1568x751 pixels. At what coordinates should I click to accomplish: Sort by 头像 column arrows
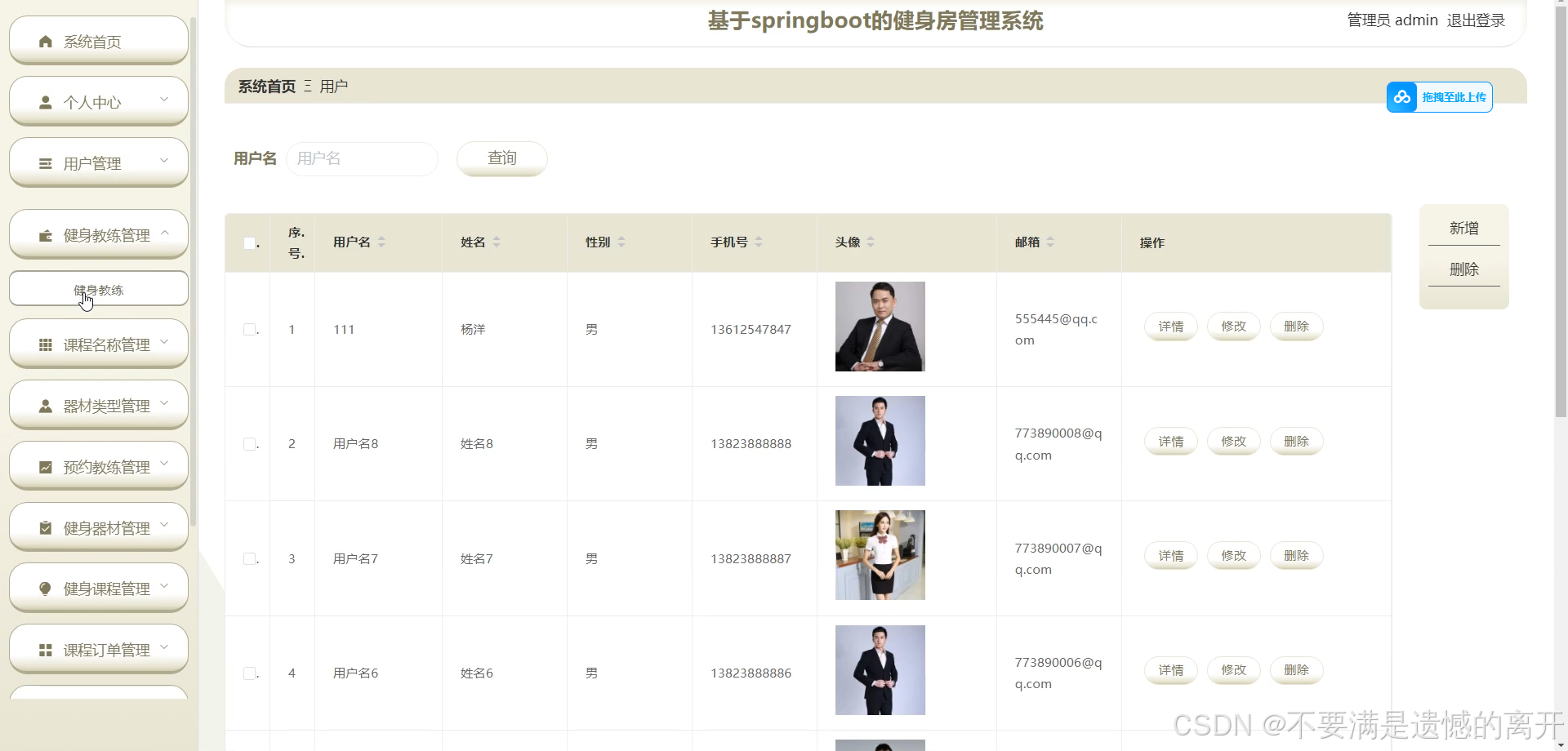871,242
